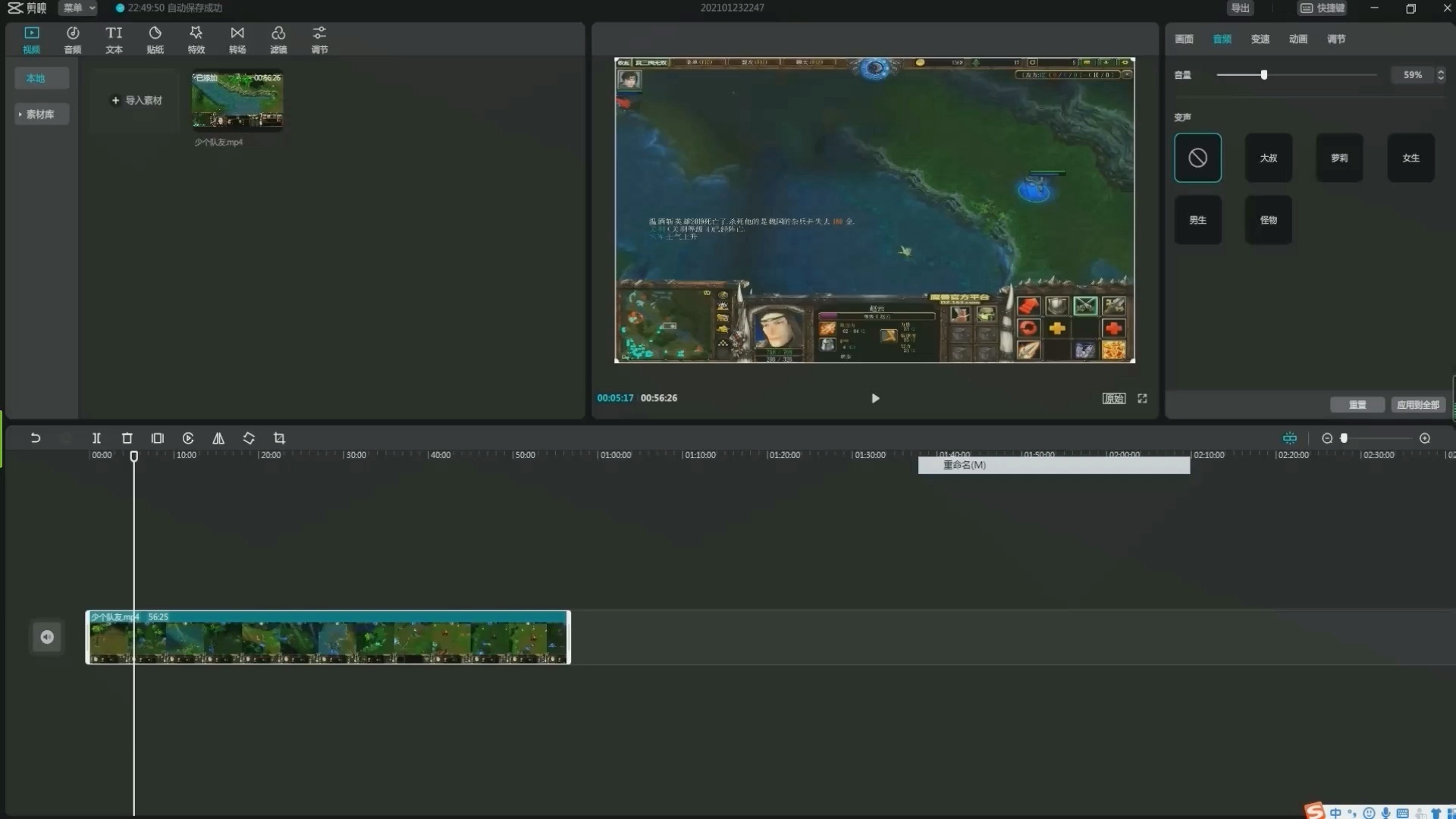1456x819 pixels.
Task: Click the Sogou voice input microphone
Action: pyautogui.click(x=1385, y=813)
